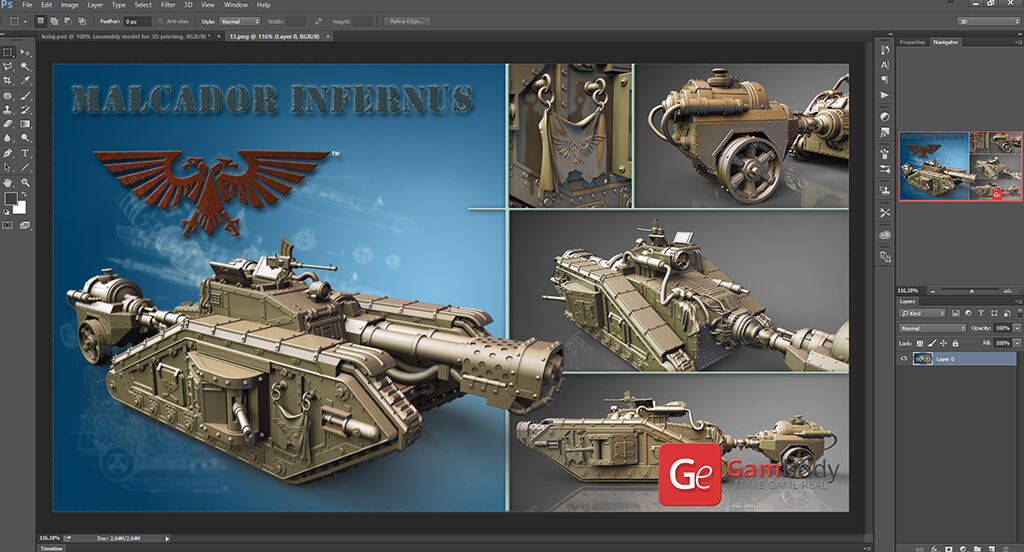Image resolution: width=1024 pixels, height=552 pixels.
Task: Select the Horizontal Type tool
Action: (26, 154)
